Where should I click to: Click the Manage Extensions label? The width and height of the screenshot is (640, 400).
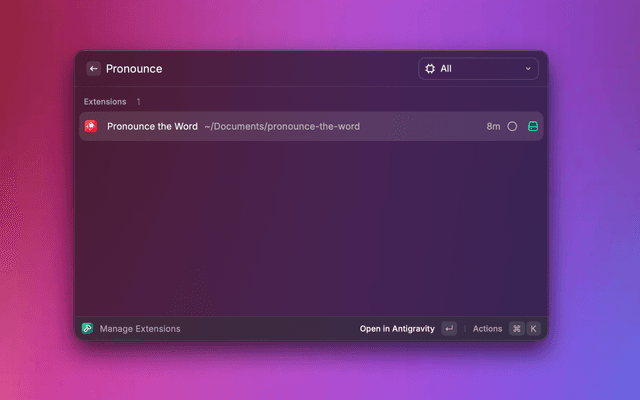click(x=140, y=328)
